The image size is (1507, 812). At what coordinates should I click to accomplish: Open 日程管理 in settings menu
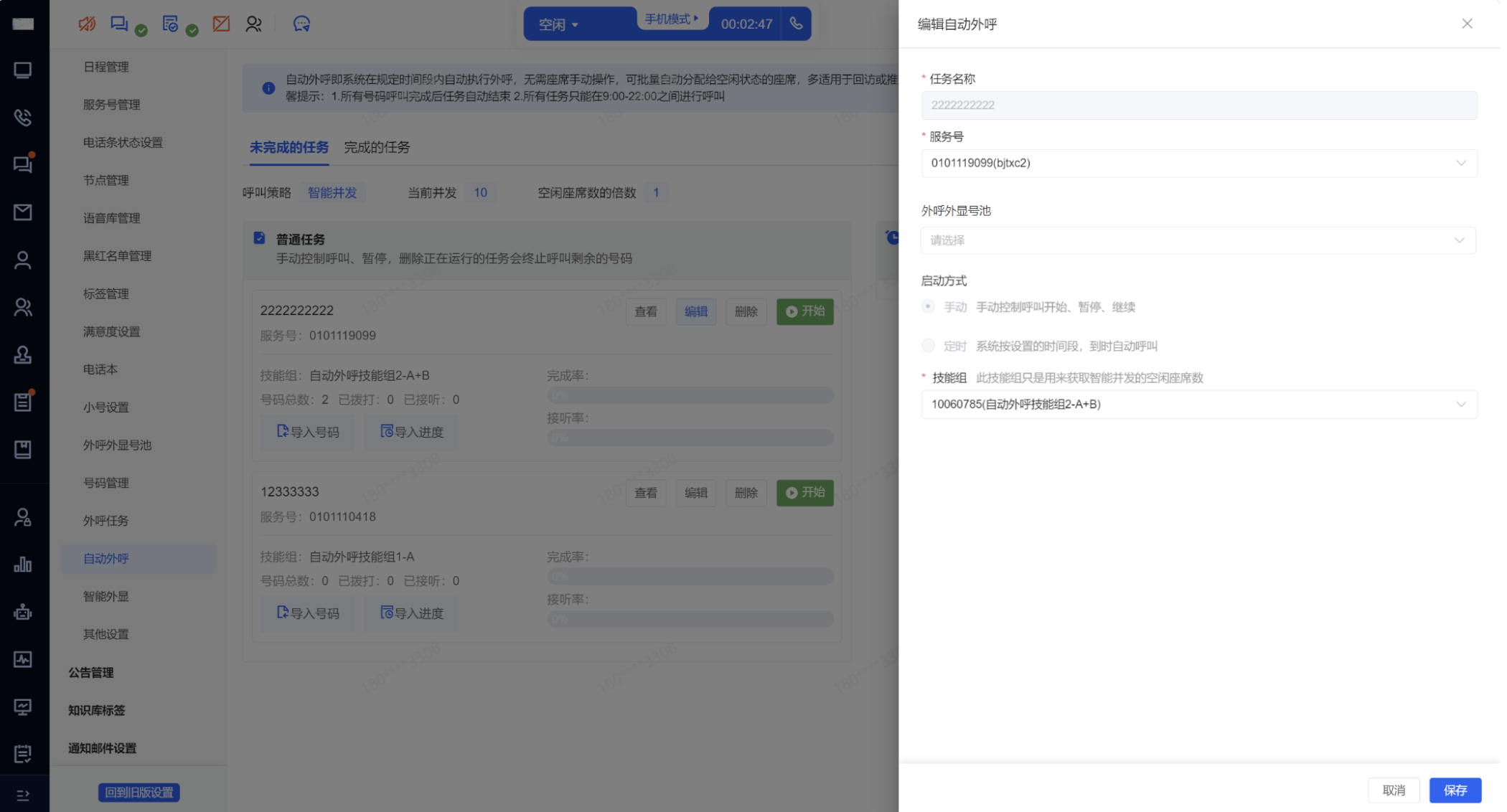tap(106, 67)
